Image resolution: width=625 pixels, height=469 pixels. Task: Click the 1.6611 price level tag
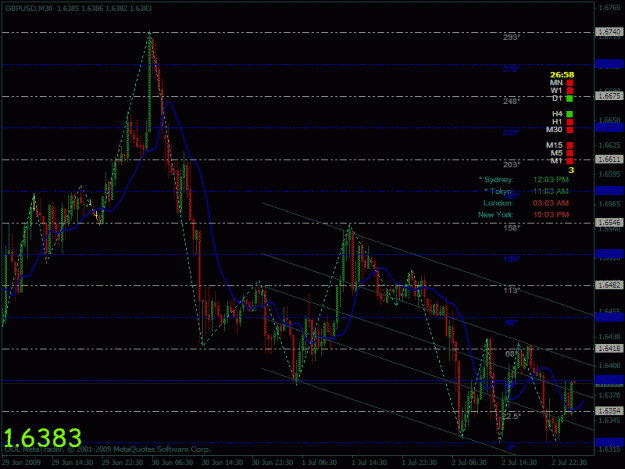click(609, 159)
